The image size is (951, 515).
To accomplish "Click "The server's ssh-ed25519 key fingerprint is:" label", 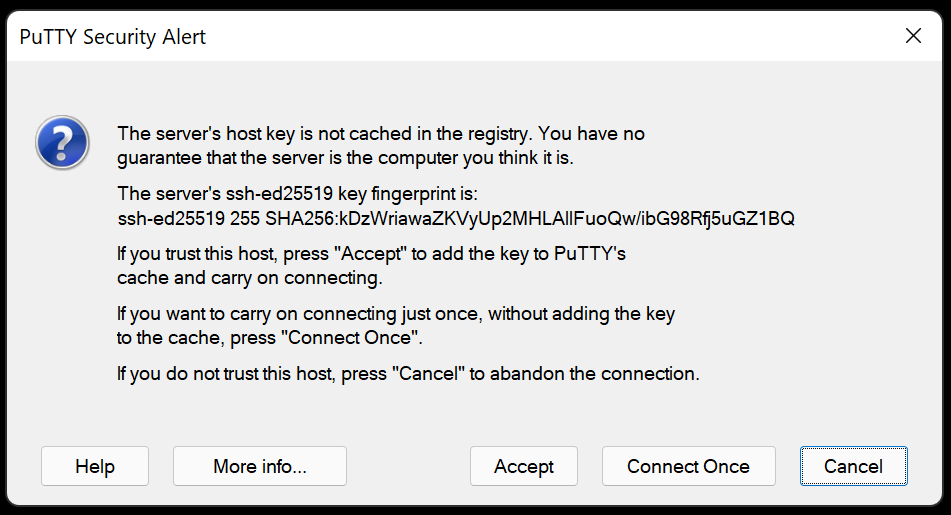I will point(298,194).
